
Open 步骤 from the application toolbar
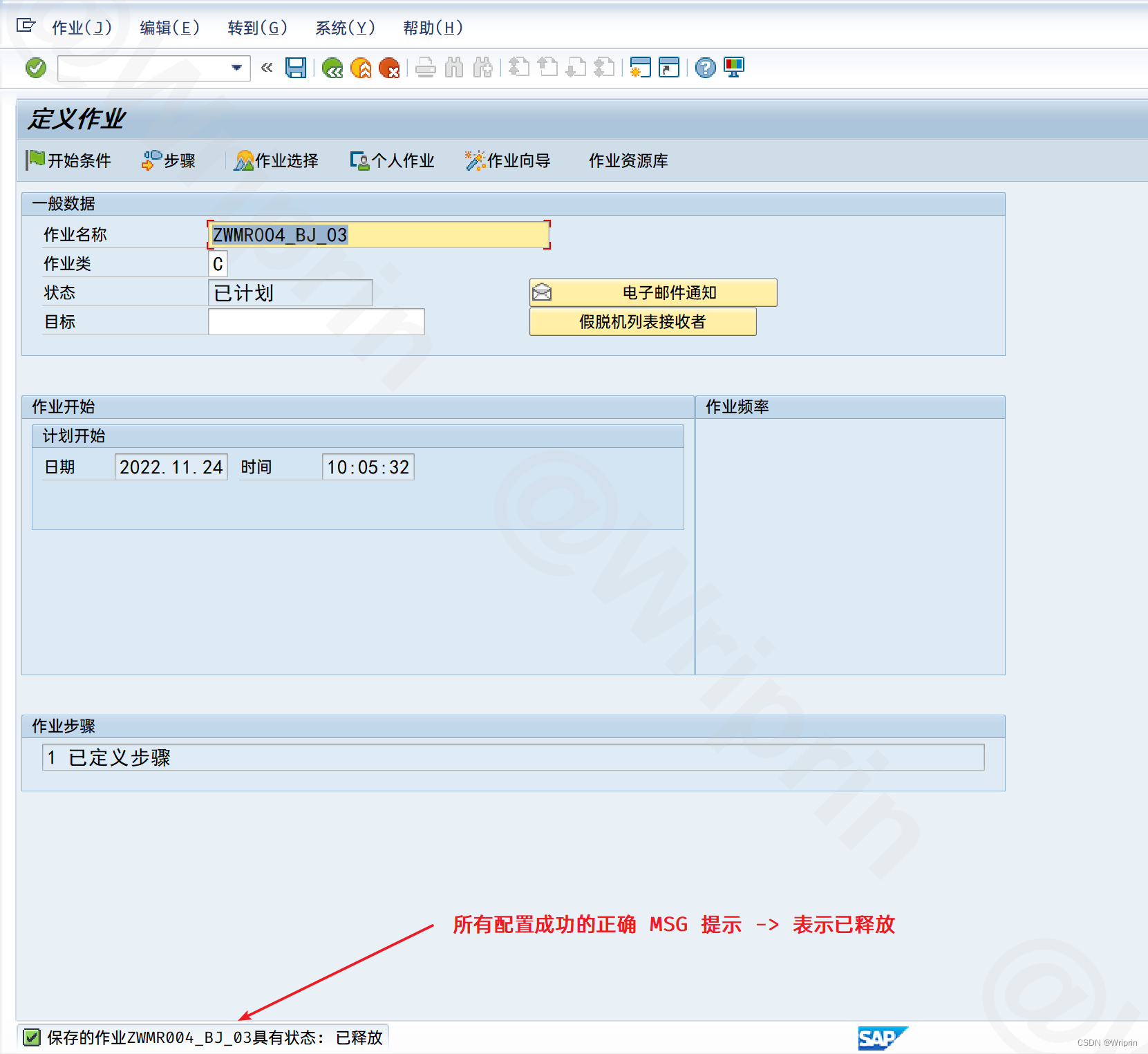tap(168, 160)
